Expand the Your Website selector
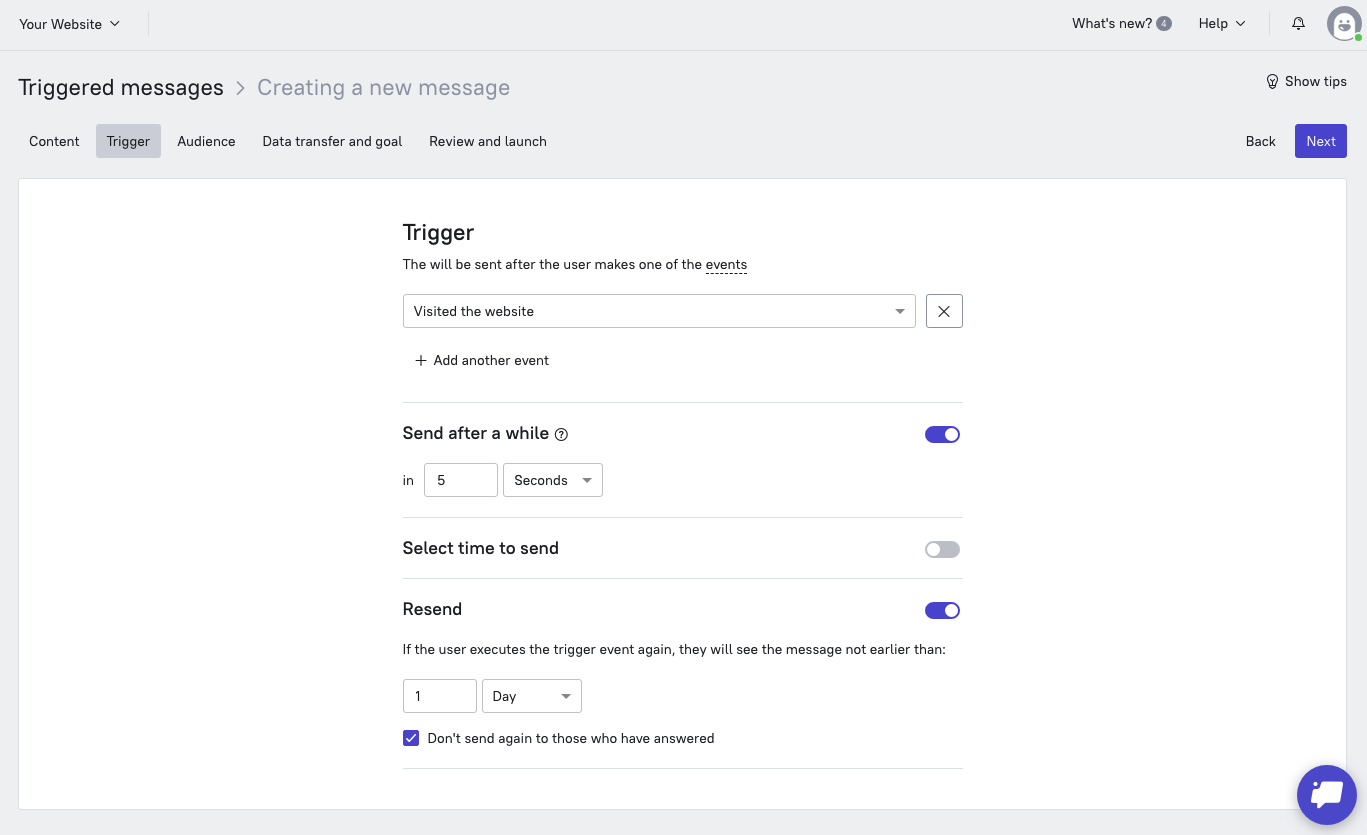This screenshot has height=835, width=1367. coord(69,24)
